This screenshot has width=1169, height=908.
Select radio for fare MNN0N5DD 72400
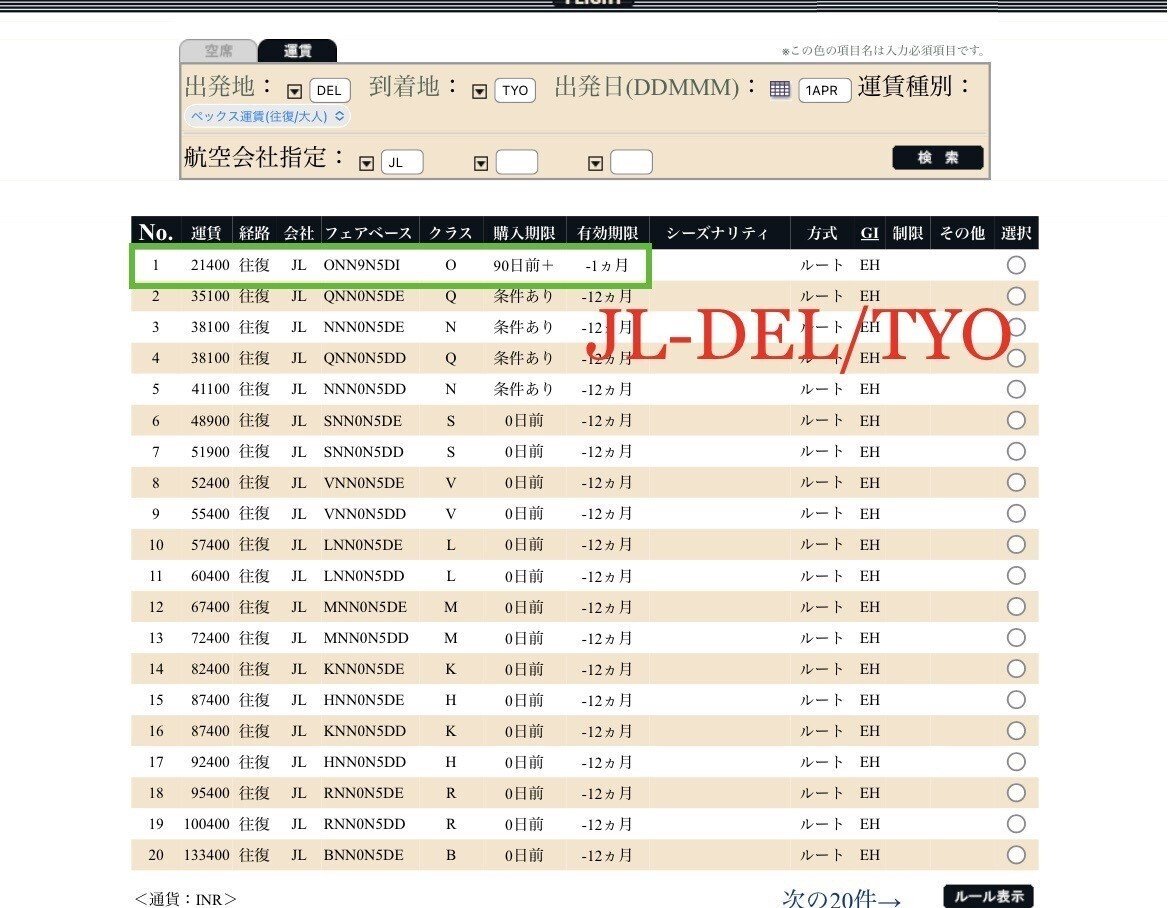[1015, 637]
